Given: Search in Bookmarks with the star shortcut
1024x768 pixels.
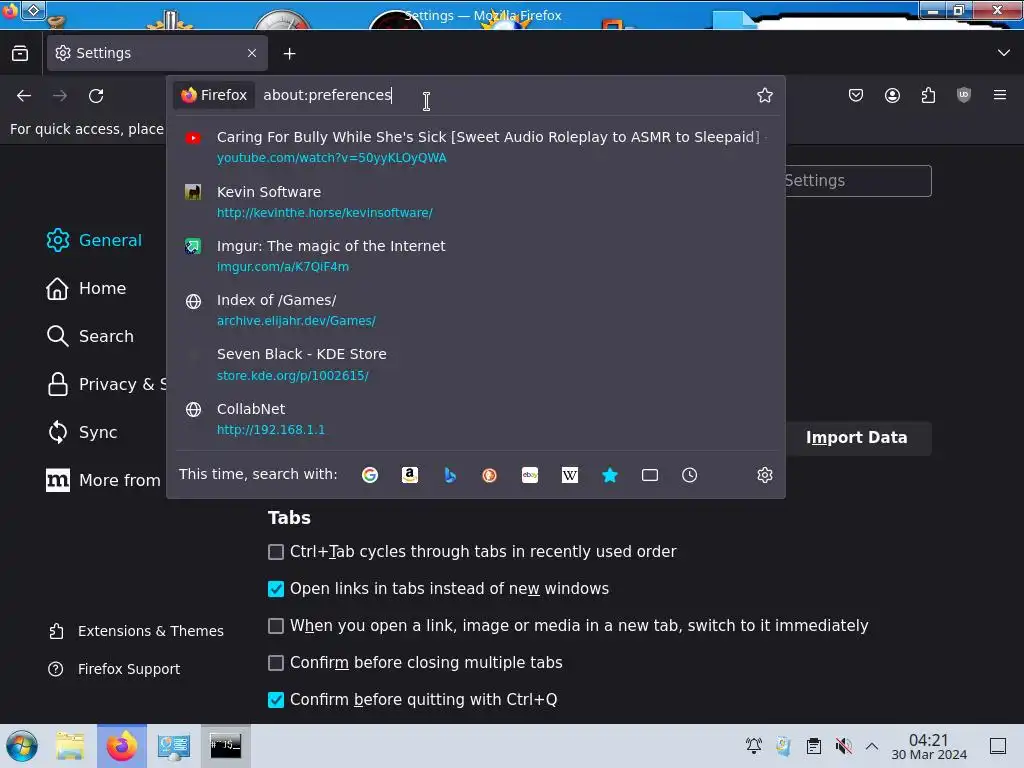Looking at the screenshot, I should 609,475.
